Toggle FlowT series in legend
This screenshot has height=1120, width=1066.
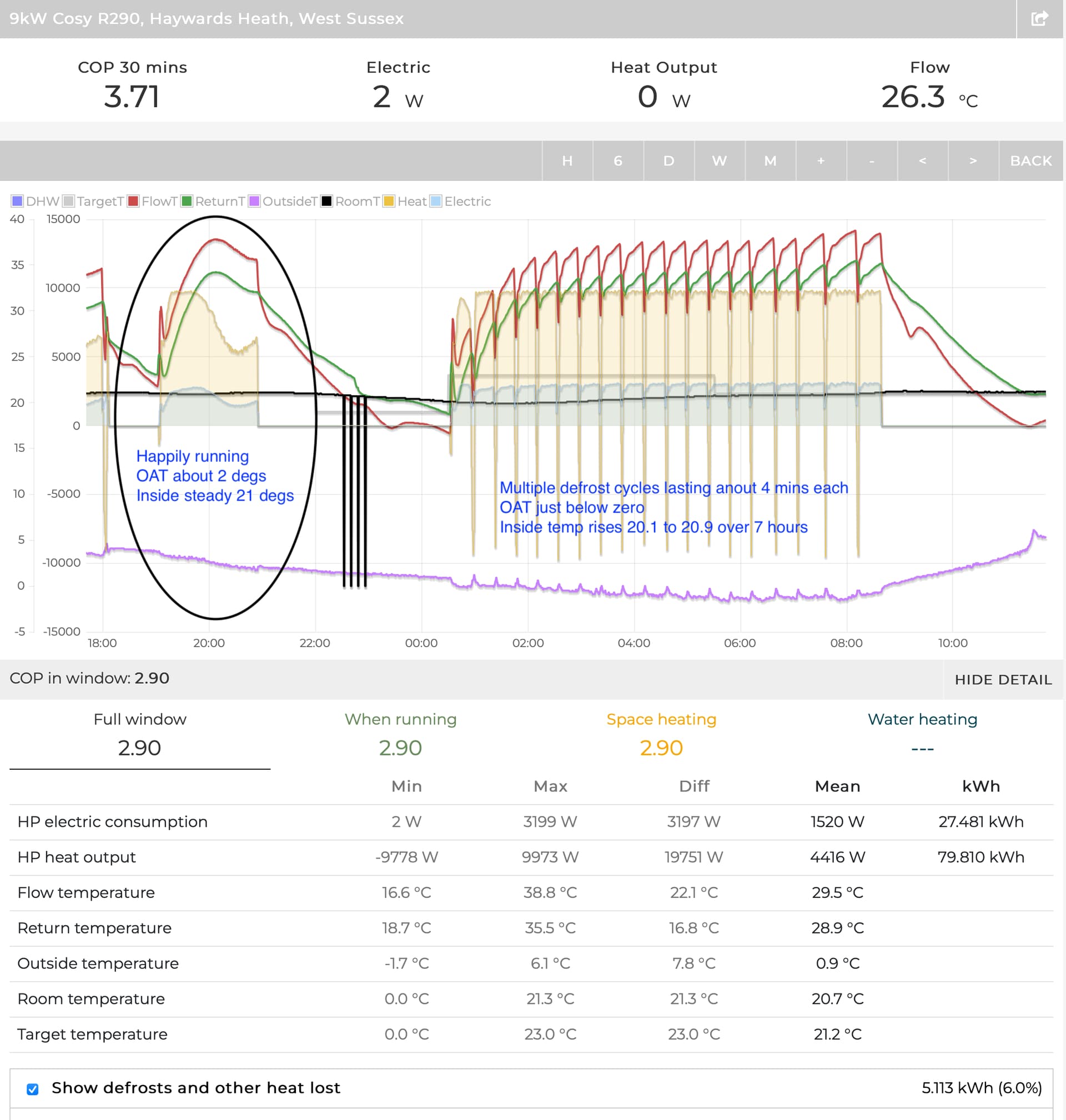[152, 201]
